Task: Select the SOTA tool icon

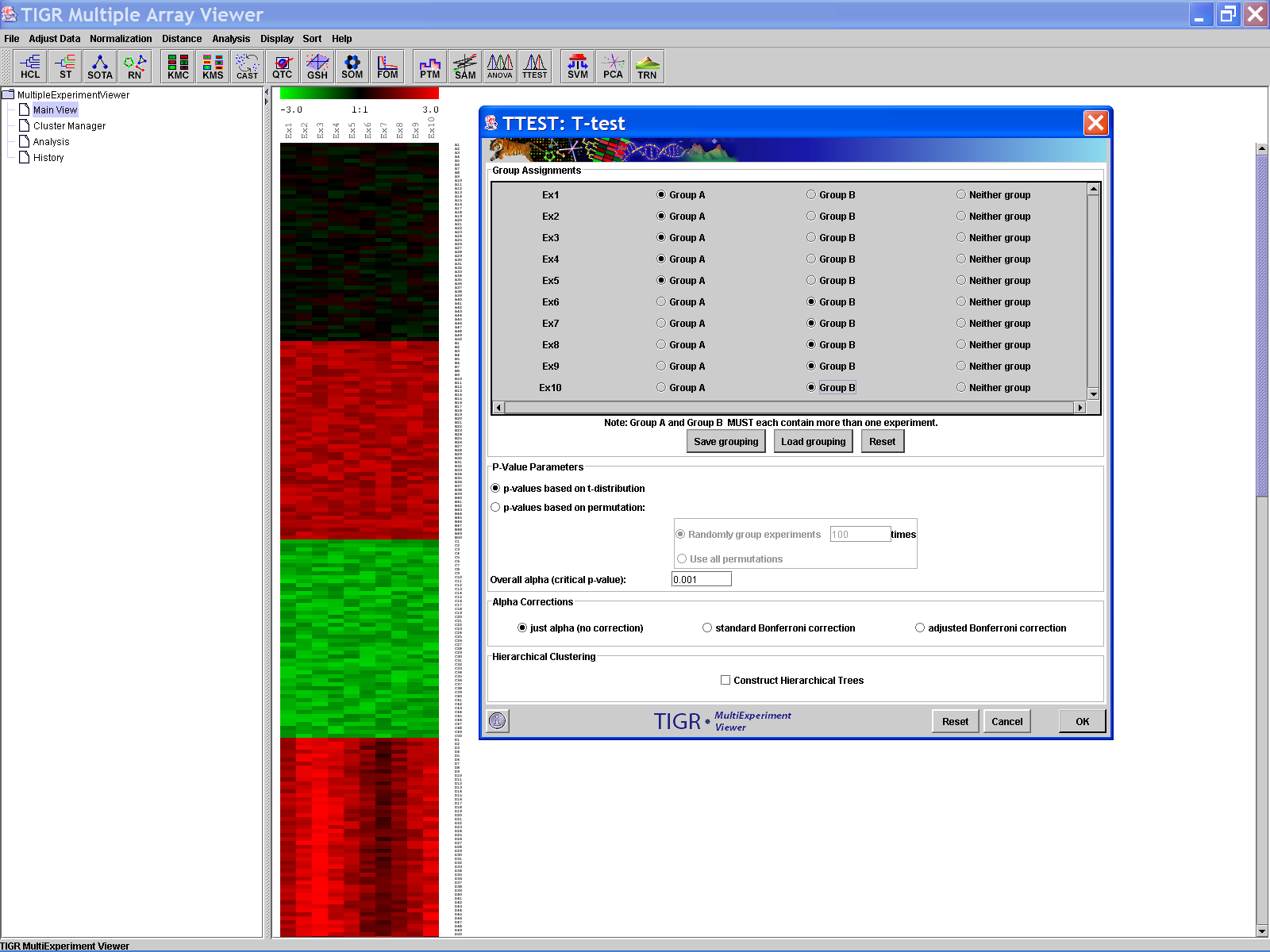Action: click(100, 67)
